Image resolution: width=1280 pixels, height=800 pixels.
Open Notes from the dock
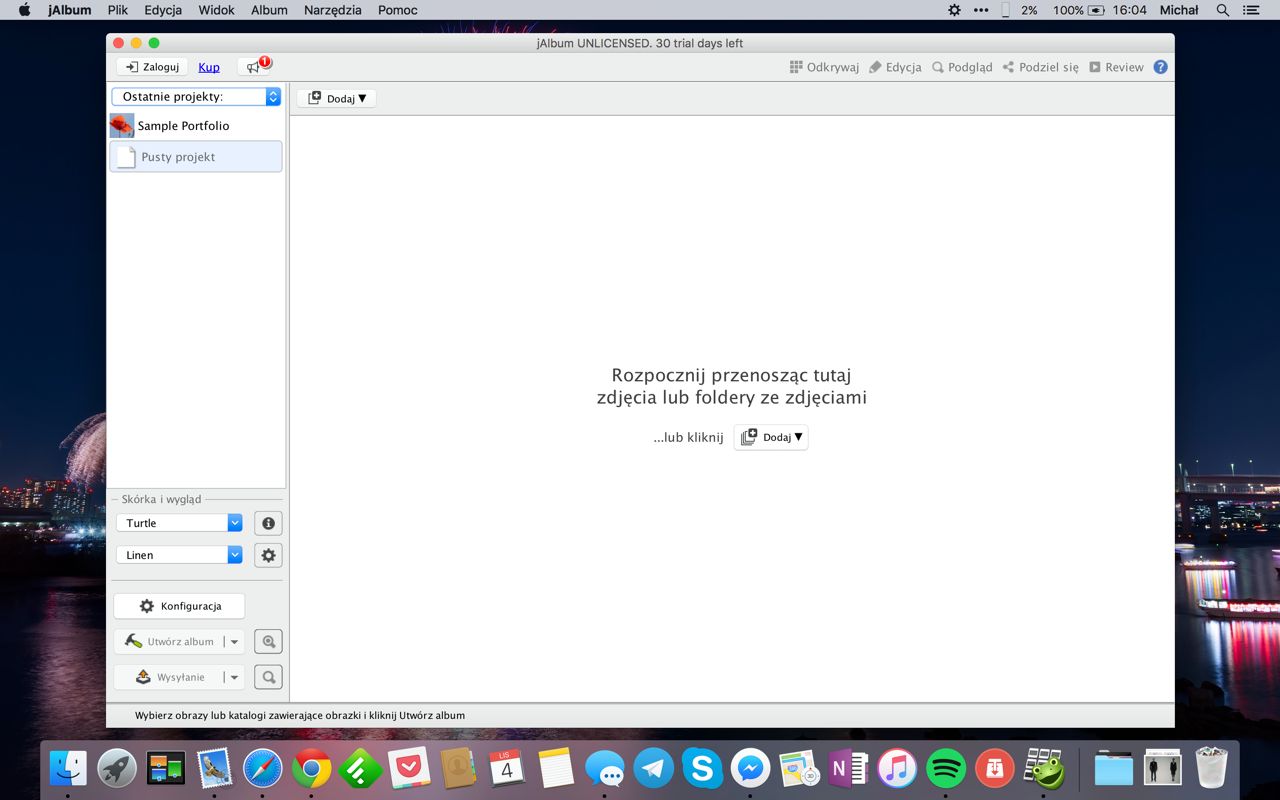point(556,768)
